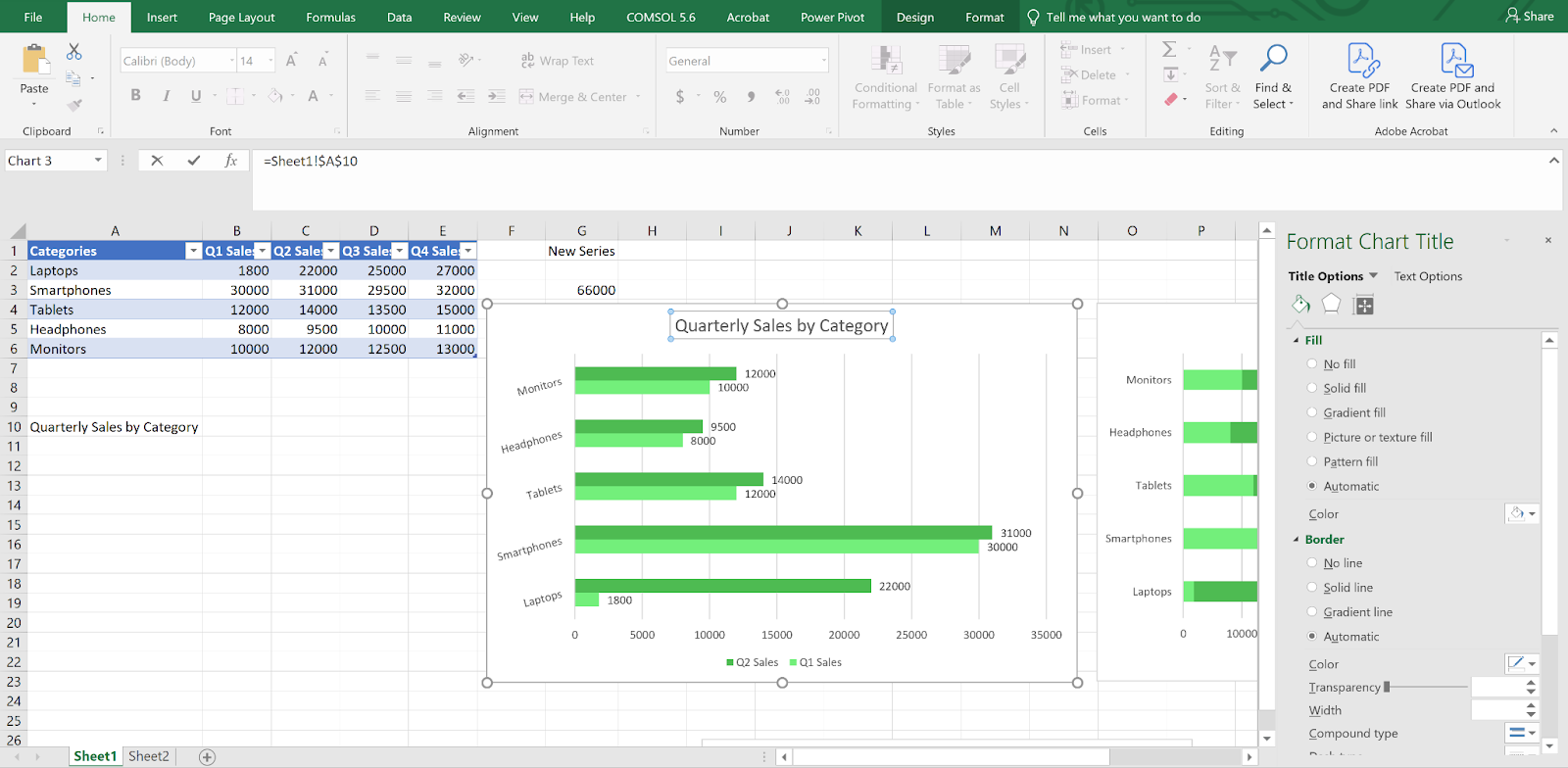1568x768 pixels.
Task: Click Tell me what you want to do
Action: point(1113,17)
